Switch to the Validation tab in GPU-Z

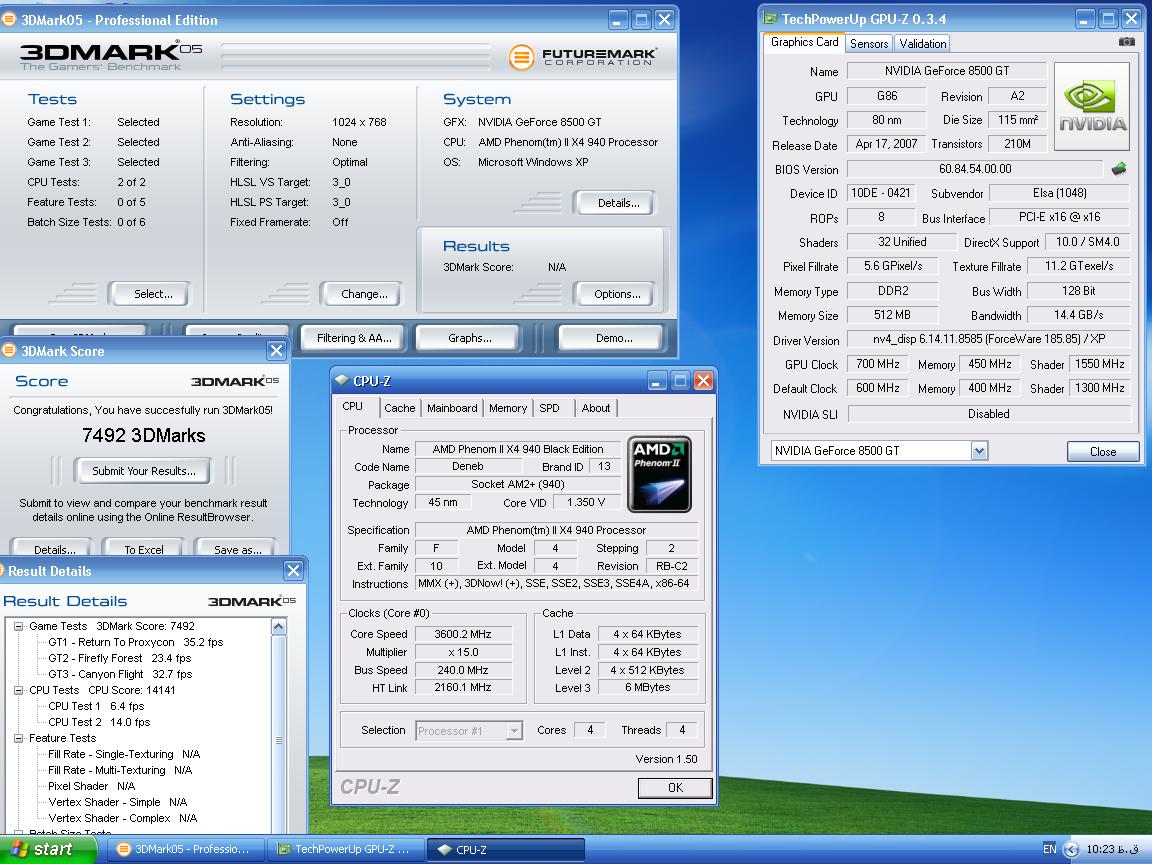923,43
